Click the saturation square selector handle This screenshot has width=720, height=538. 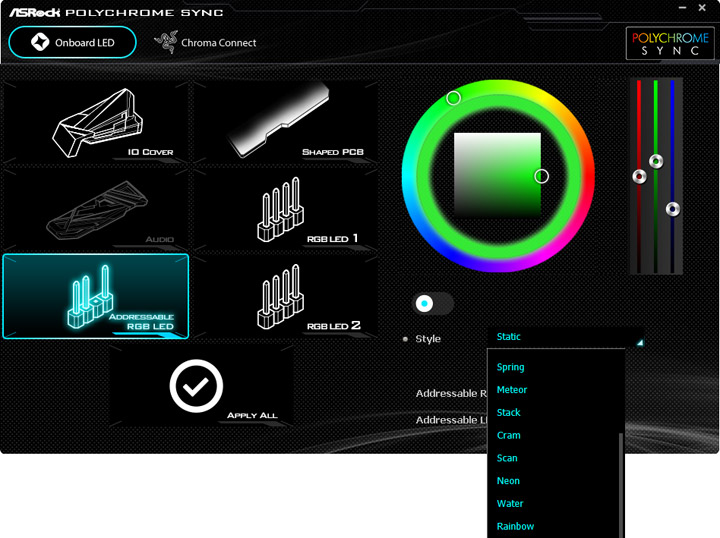pyautogui.click(x=541, y=176)
